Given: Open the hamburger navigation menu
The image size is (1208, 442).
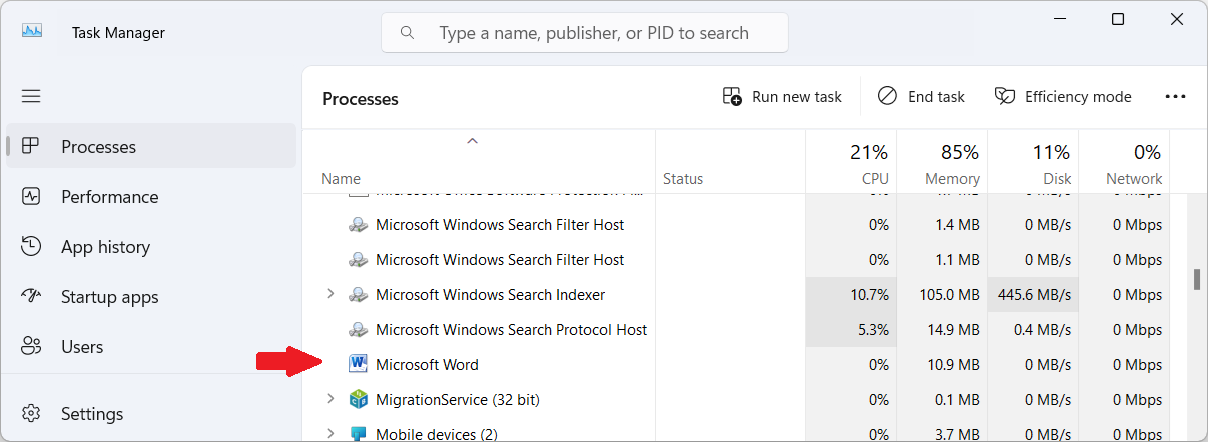Looking at the screenshot, I should pos(31,96).
